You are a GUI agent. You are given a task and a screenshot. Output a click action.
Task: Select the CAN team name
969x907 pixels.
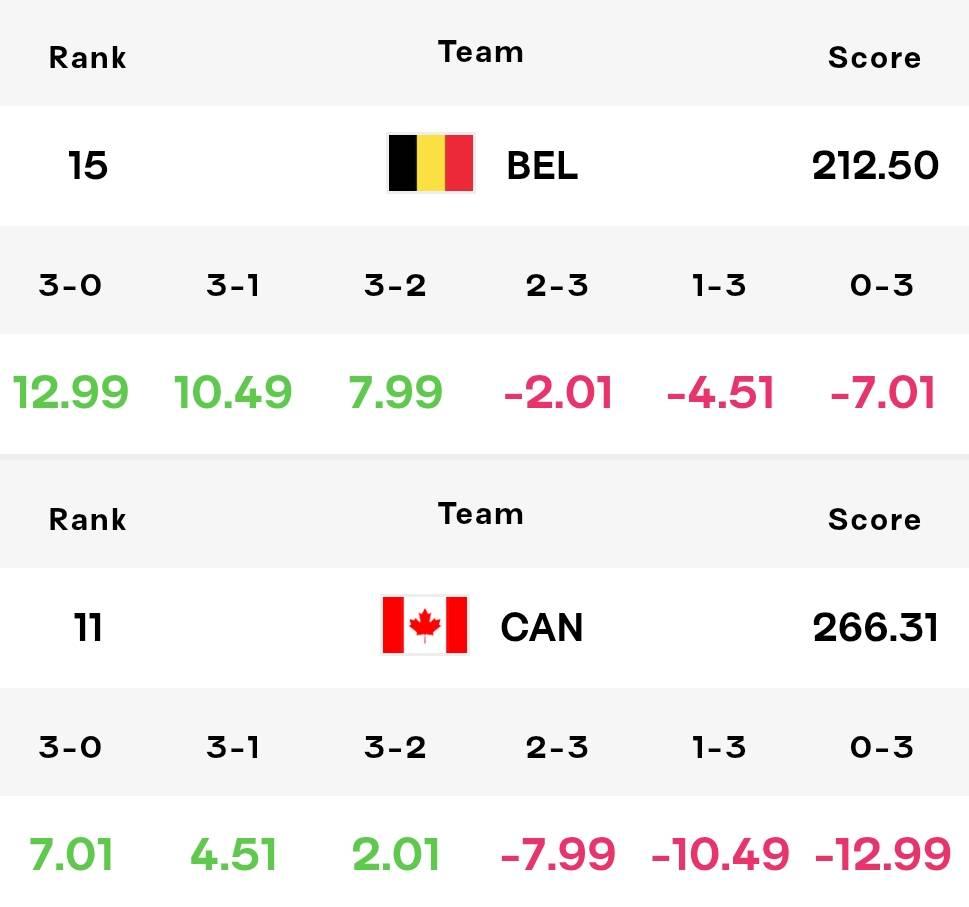541,627
